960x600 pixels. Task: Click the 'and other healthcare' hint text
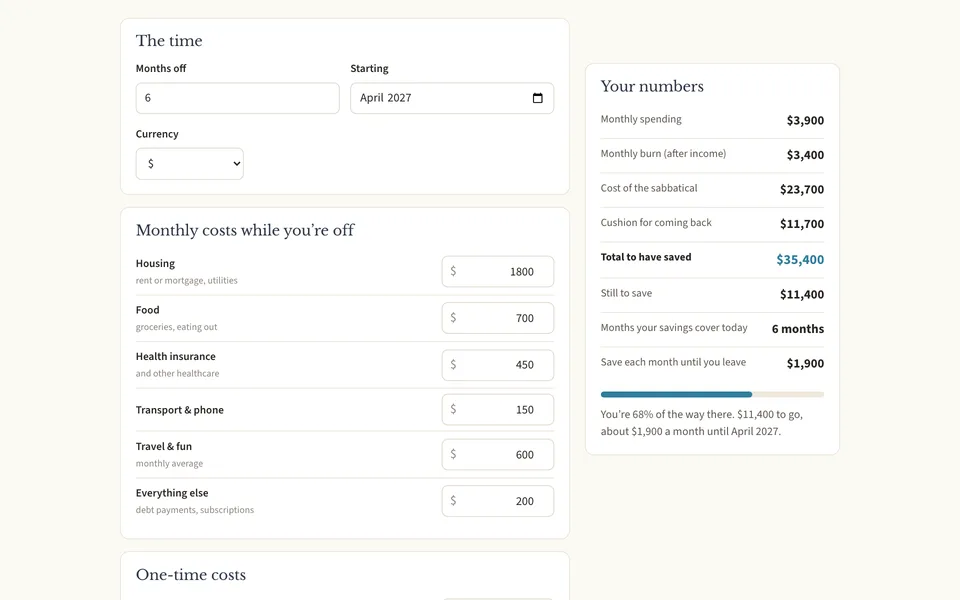click(x=178, y=373)
